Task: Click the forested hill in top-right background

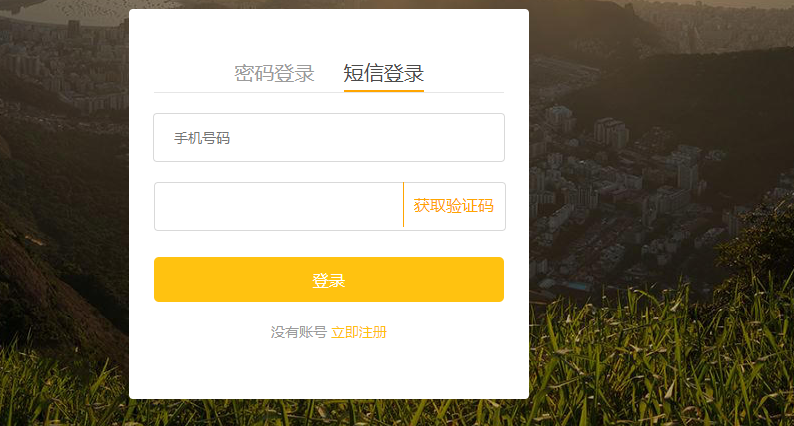Action: click(720, 100)
